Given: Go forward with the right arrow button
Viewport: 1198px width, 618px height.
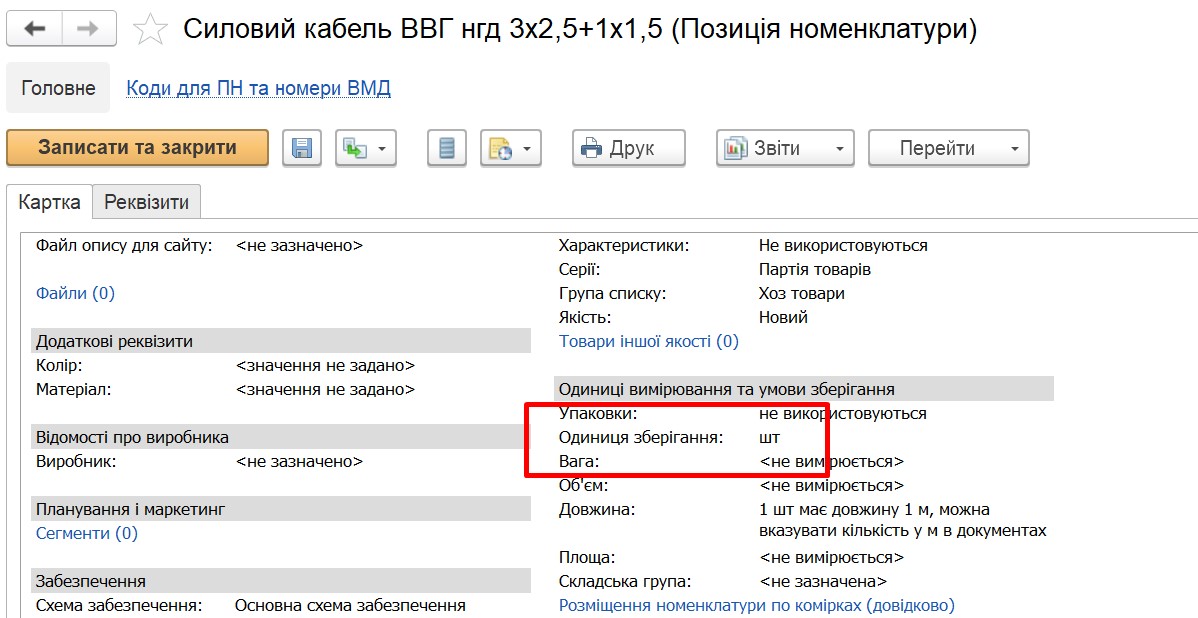Looking at the screenshot, I should click(x=89, y=29).
